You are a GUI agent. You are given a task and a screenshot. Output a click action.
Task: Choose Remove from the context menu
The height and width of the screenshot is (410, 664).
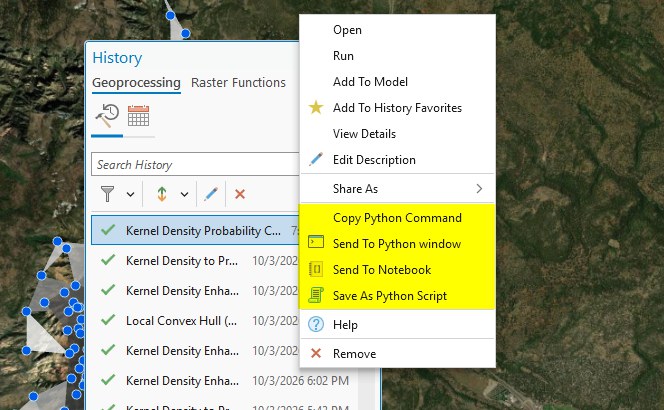pyautogui.click(x=397, y=354)
